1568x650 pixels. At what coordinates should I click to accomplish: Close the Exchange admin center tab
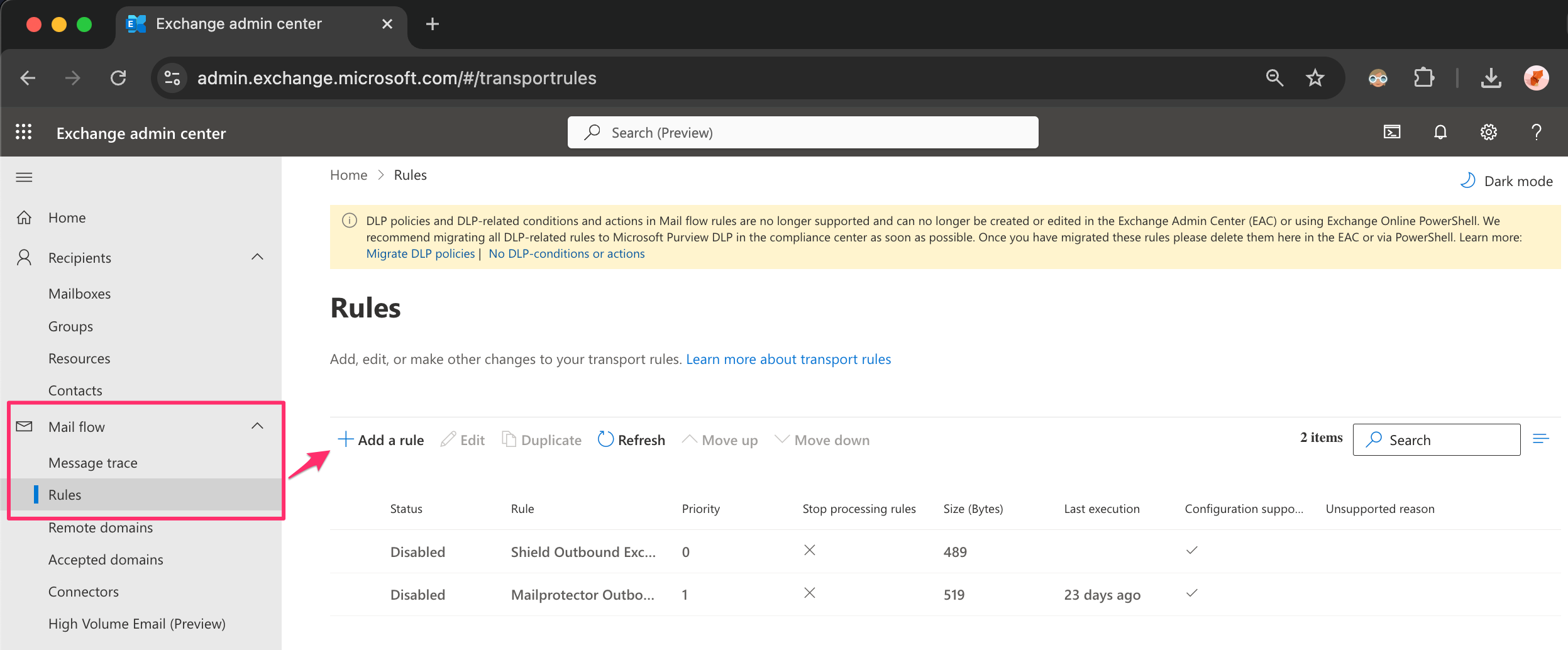click(387, 24)
